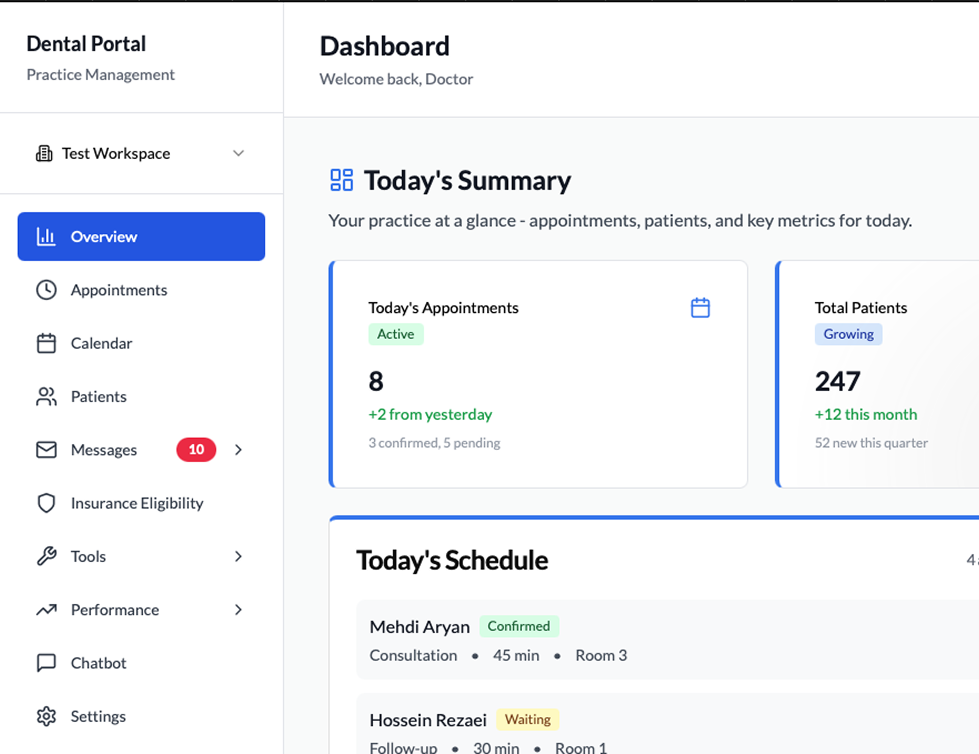Open the Appointments menu entry
Screen dimensions: 979x754
click(119, 290)
